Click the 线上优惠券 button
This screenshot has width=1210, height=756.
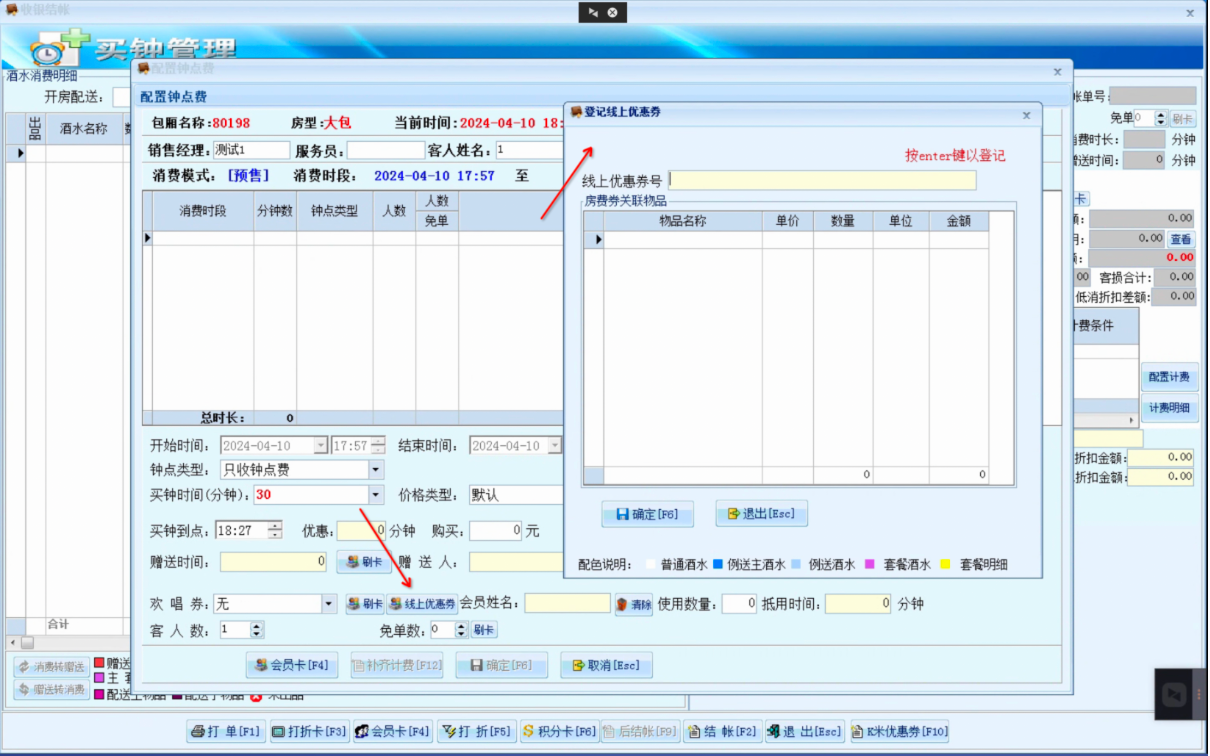tap(422, 604)
